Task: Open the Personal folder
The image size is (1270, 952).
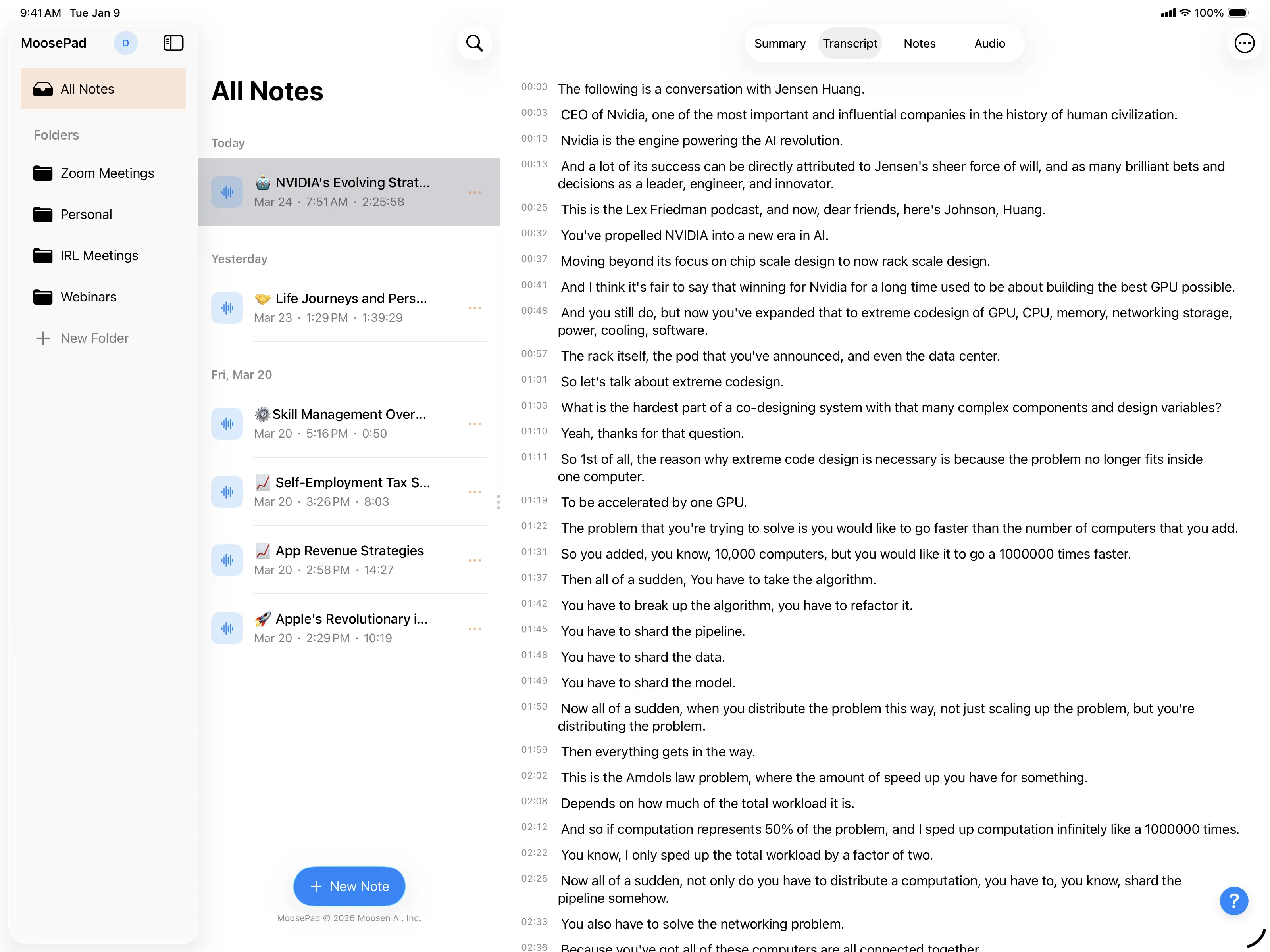Action: (103, 215)
